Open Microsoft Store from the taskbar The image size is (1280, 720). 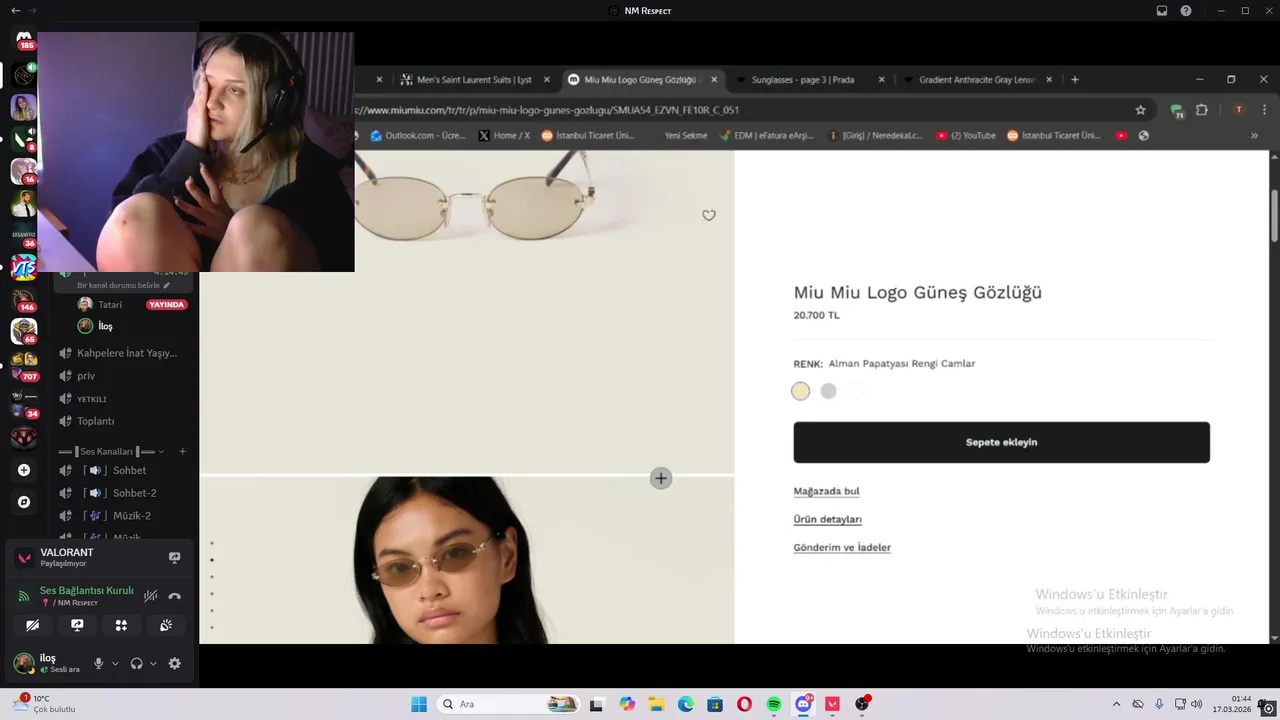point(715,704)
